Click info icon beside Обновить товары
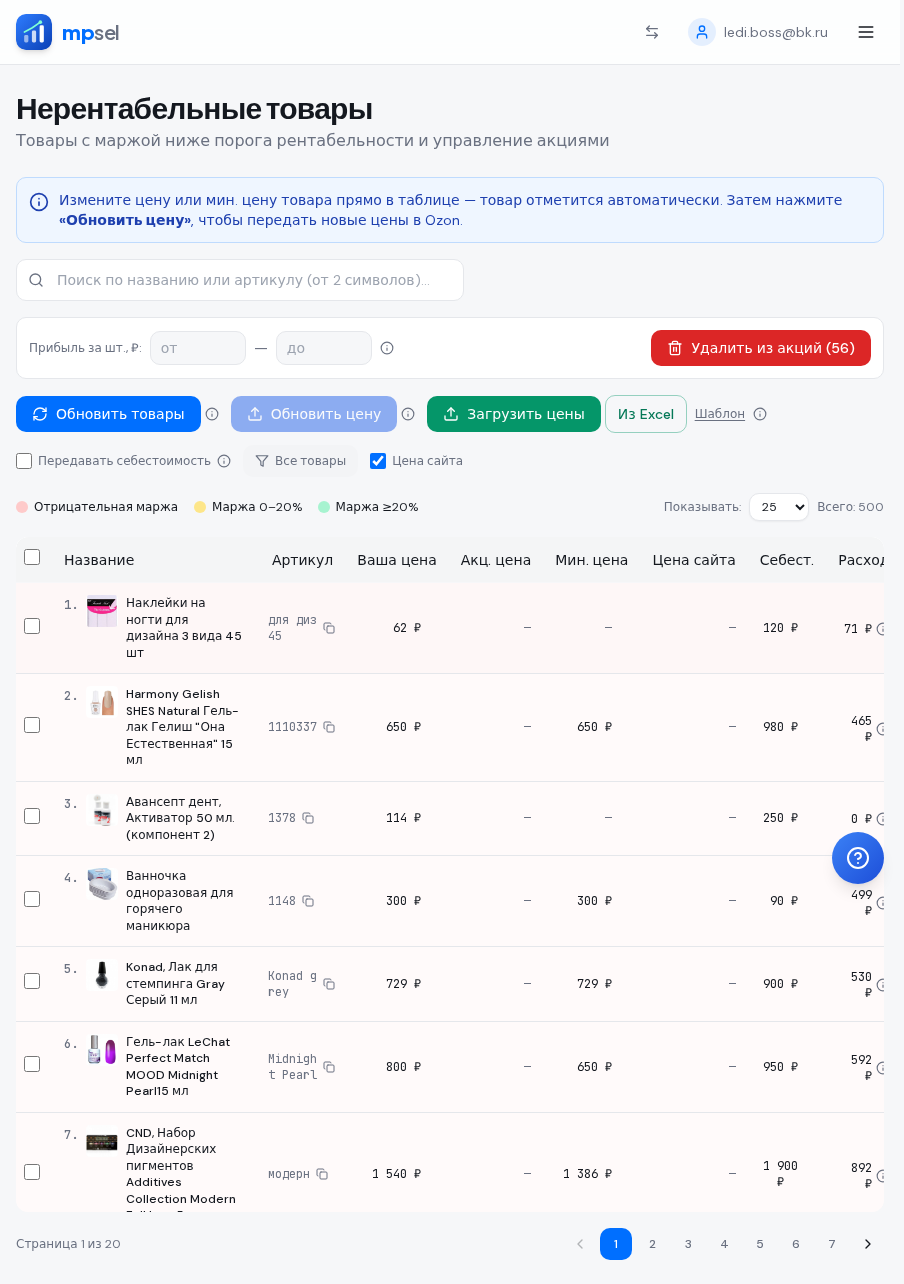This screenshot has width=904, height=1284. [212, 414]
